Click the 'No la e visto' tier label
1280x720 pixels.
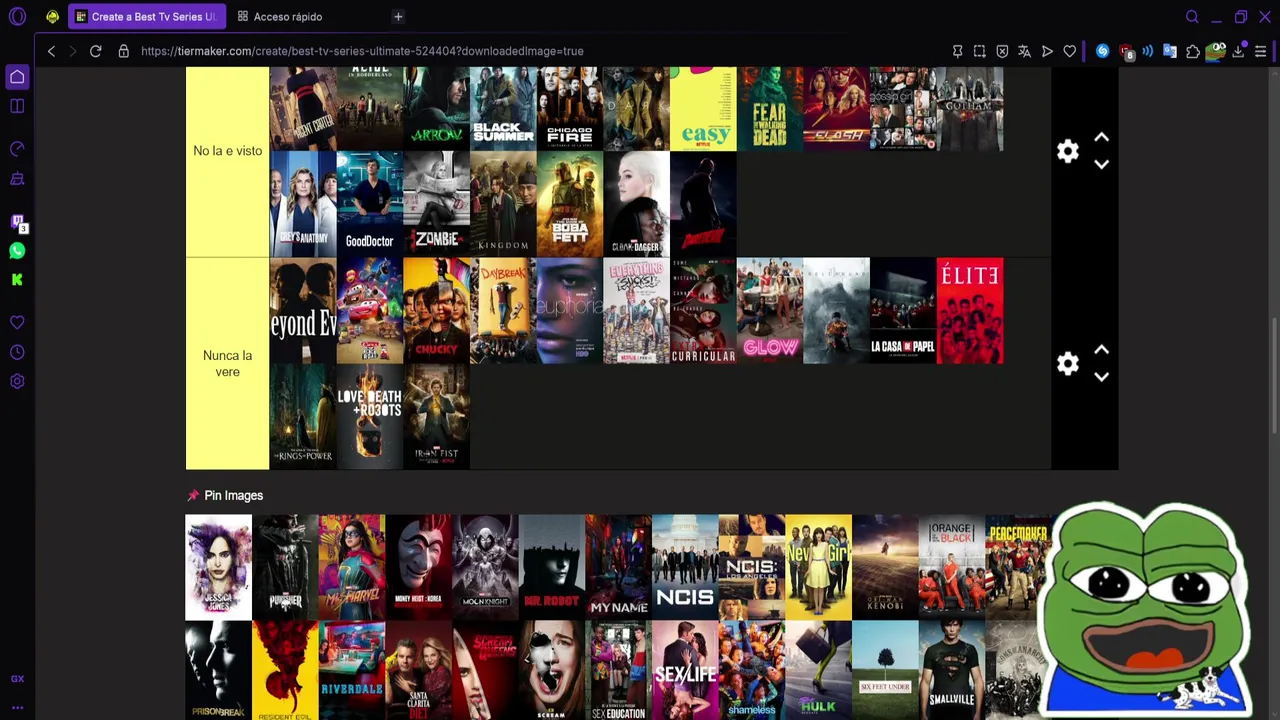coord(227,151)
